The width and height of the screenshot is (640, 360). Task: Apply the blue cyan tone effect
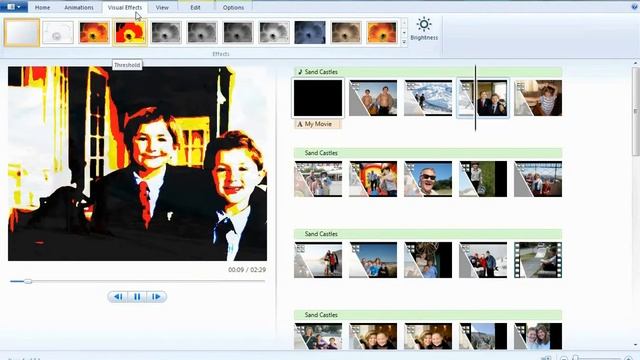click(310, 32)
